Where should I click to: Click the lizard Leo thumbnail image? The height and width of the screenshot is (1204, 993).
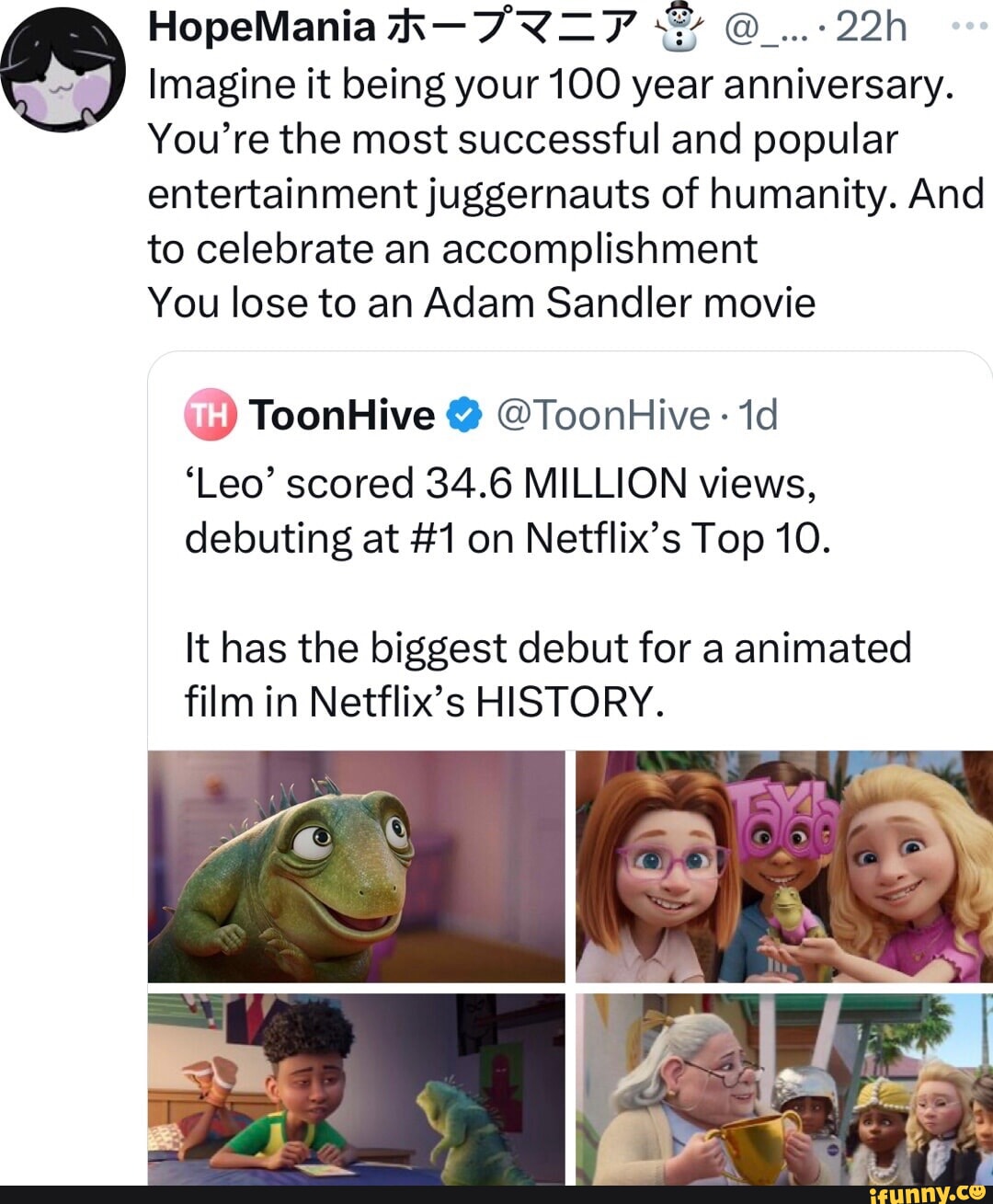pyautogui.click(x=359, y=865)
